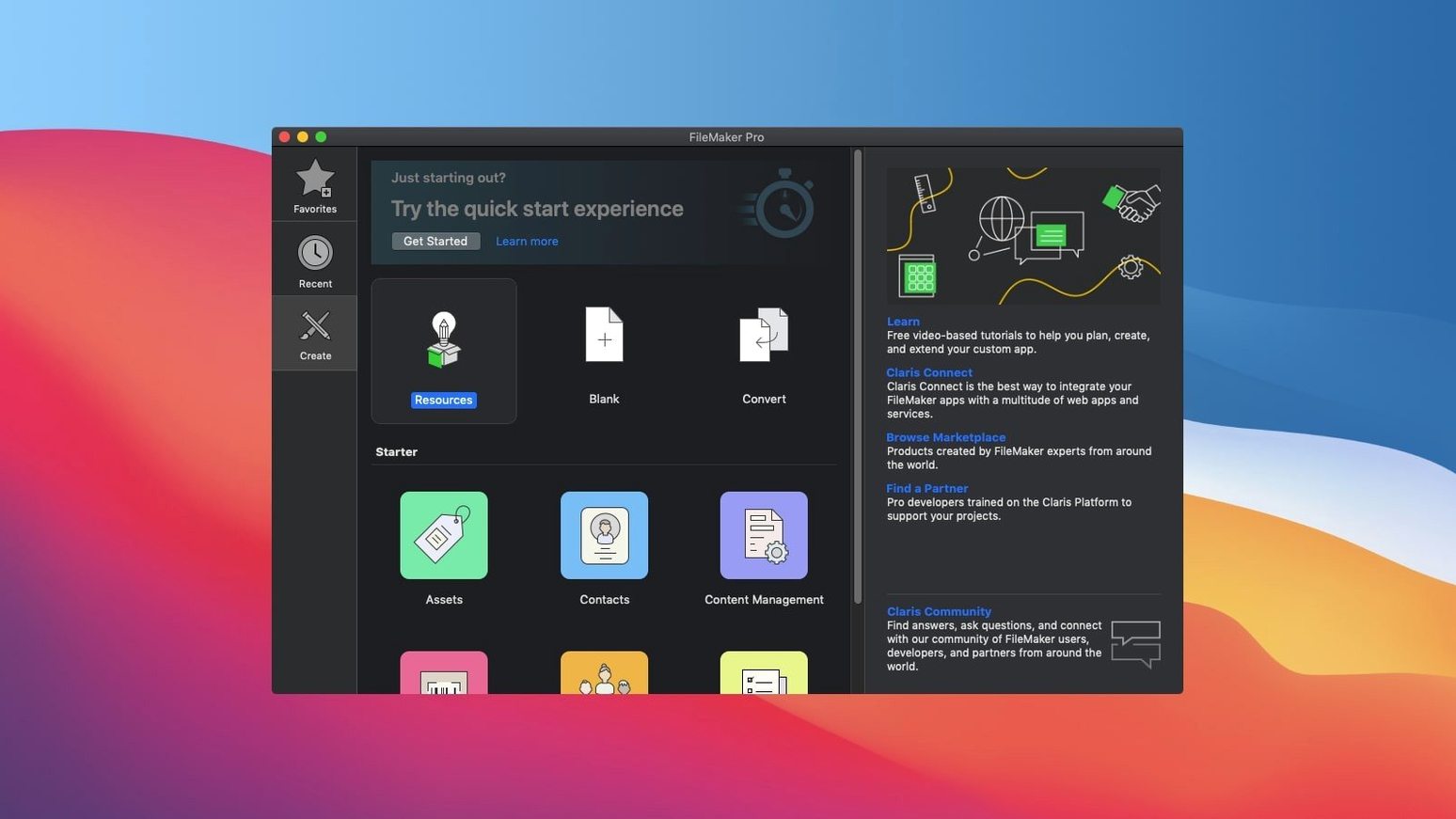Select the Convert files icon
This screenshot has height=819, width=1456.
[x=764, y=334]
